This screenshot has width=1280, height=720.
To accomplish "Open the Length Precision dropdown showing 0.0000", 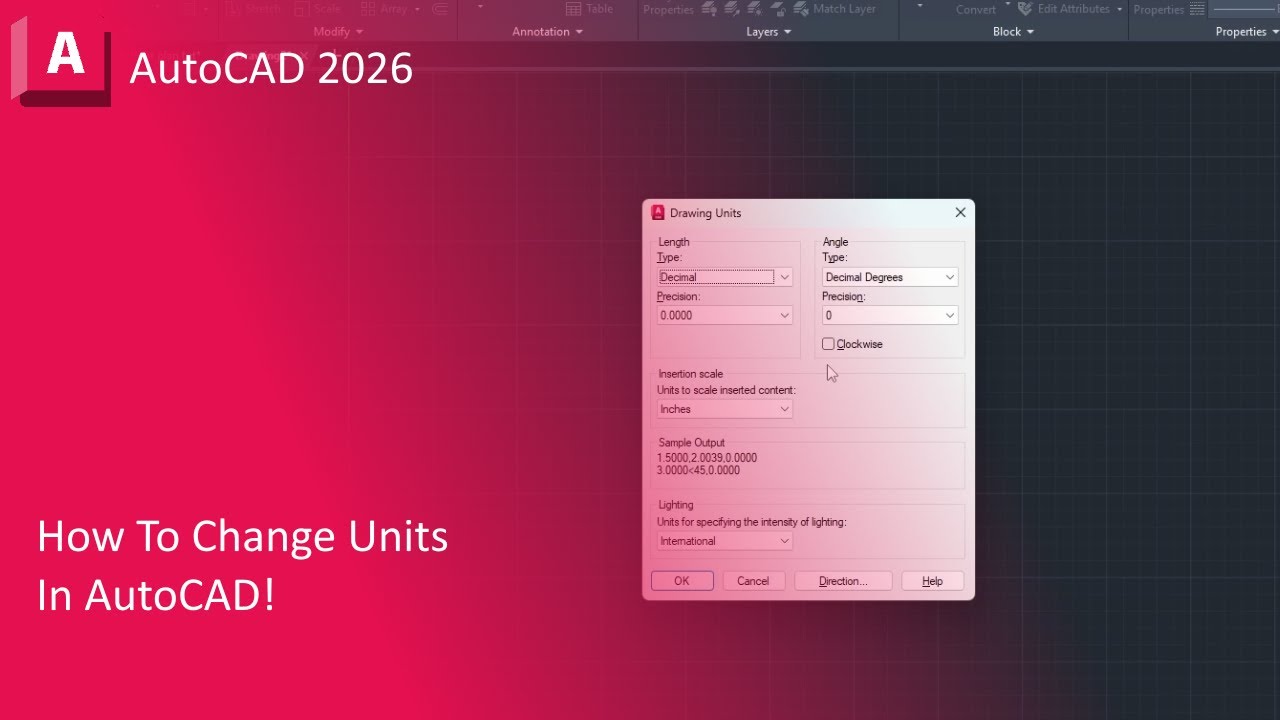I will 725,315.
